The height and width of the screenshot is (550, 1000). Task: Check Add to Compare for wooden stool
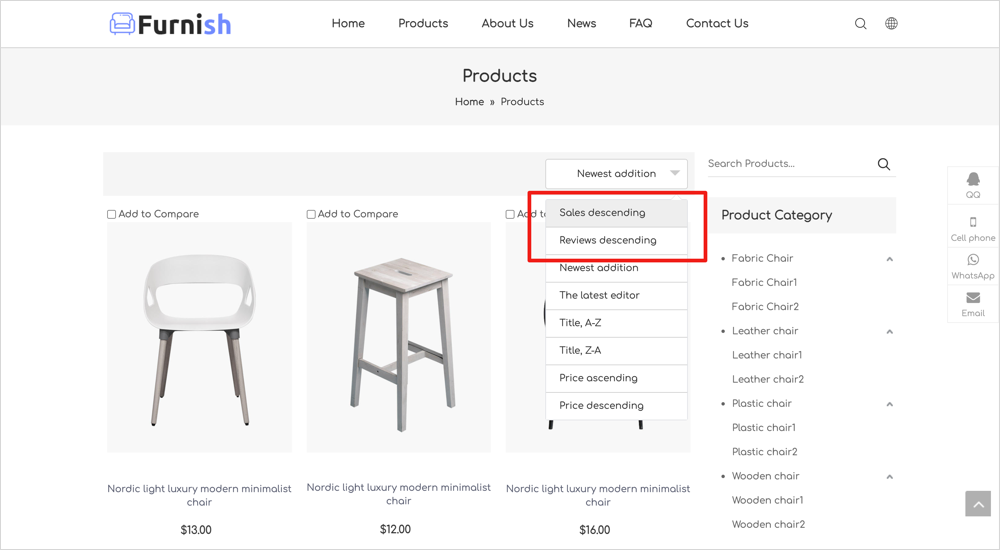click(x=311, y=214)
